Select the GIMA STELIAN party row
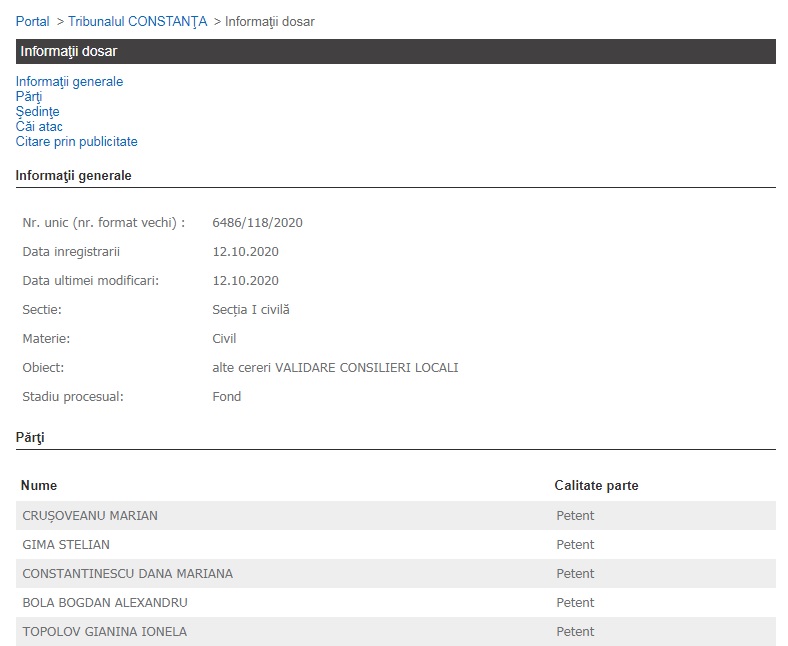 [66, 545]
